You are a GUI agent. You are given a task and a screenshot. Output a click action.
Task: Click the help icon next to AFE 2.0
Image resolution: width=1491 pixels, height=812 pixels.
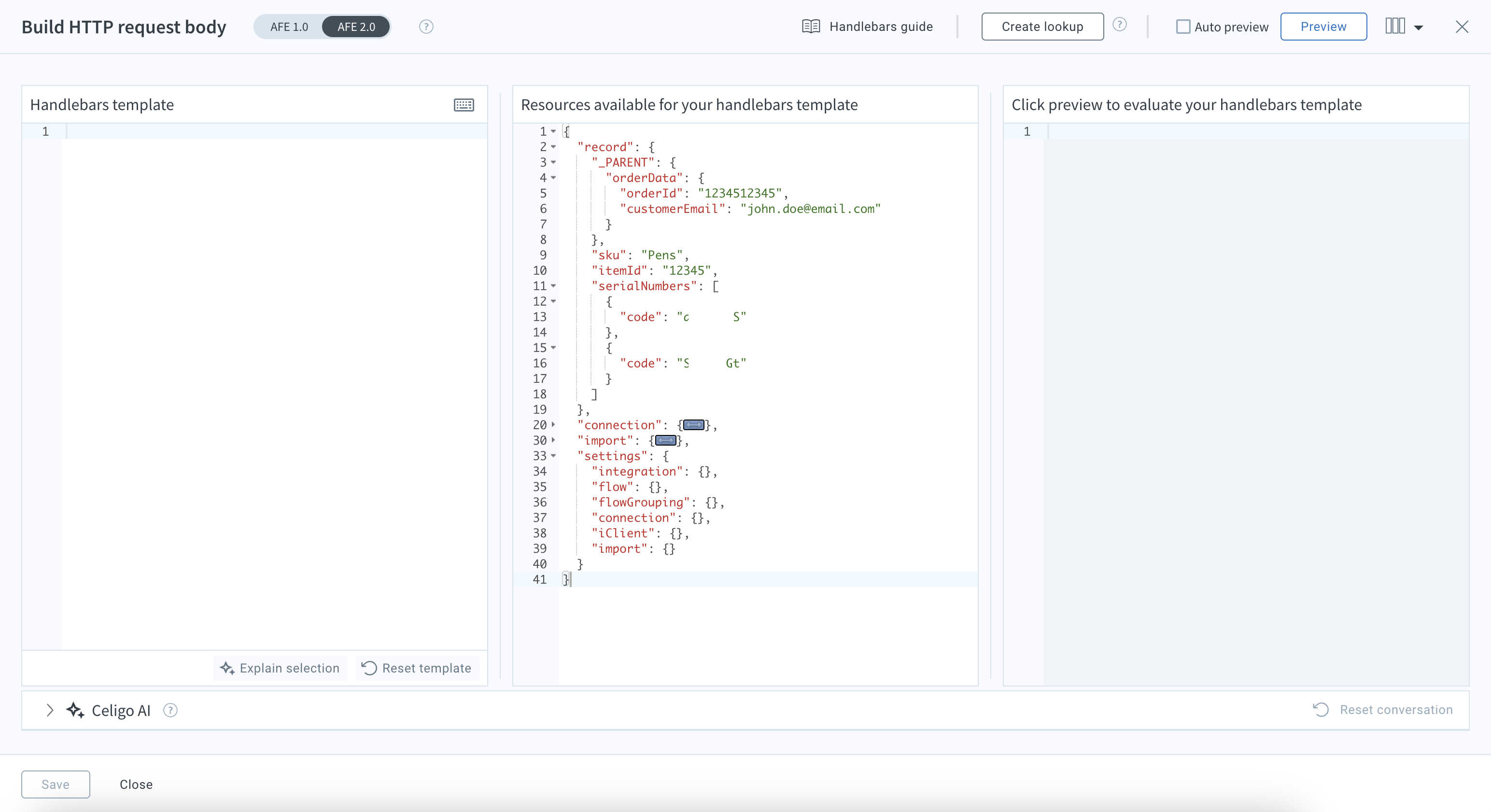tap(426, 27)
